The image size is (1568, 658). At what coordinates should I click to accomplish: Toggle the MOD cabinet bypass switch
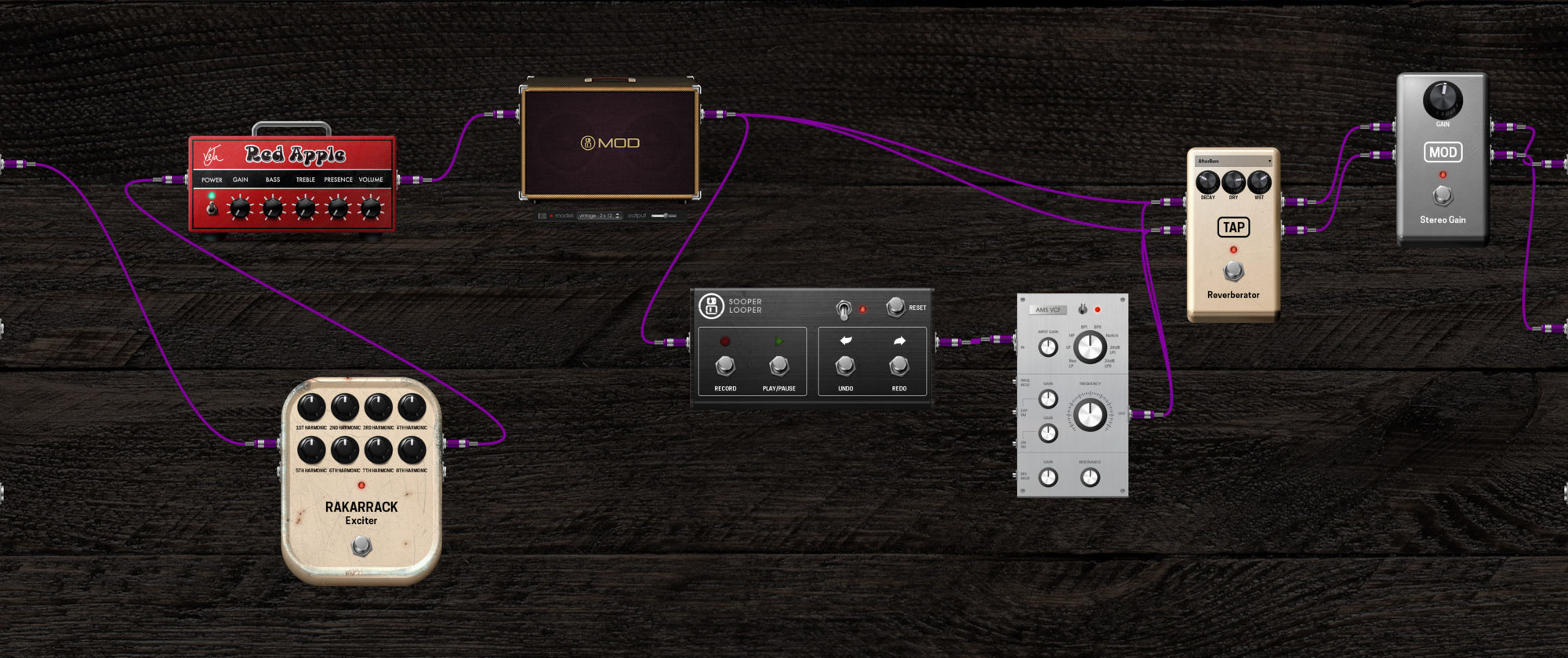(542, 216)
